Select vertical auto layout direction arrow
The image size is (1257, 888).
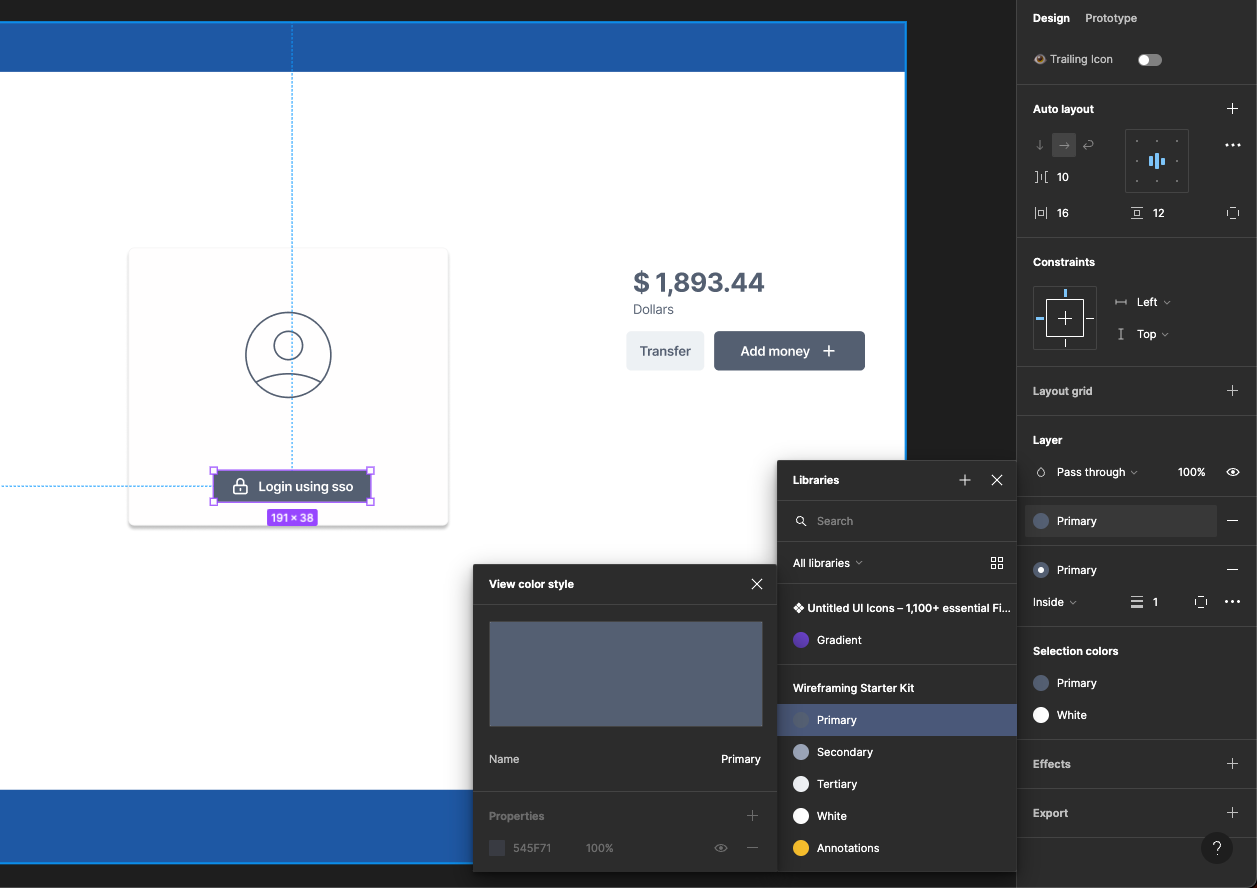point(1039,145)
